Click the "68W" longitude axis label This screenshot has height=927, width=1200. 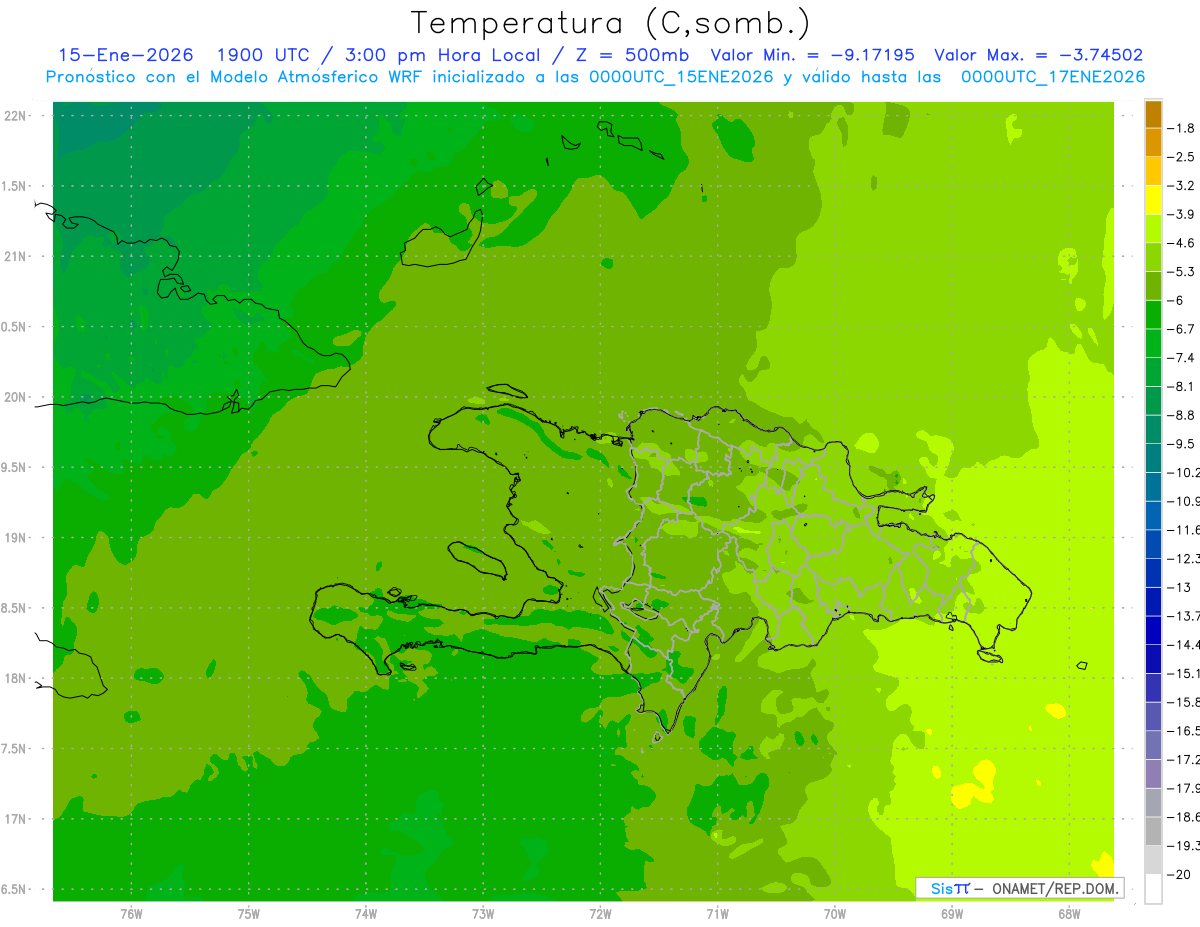pyautogui.click(x=1068, y=913)
